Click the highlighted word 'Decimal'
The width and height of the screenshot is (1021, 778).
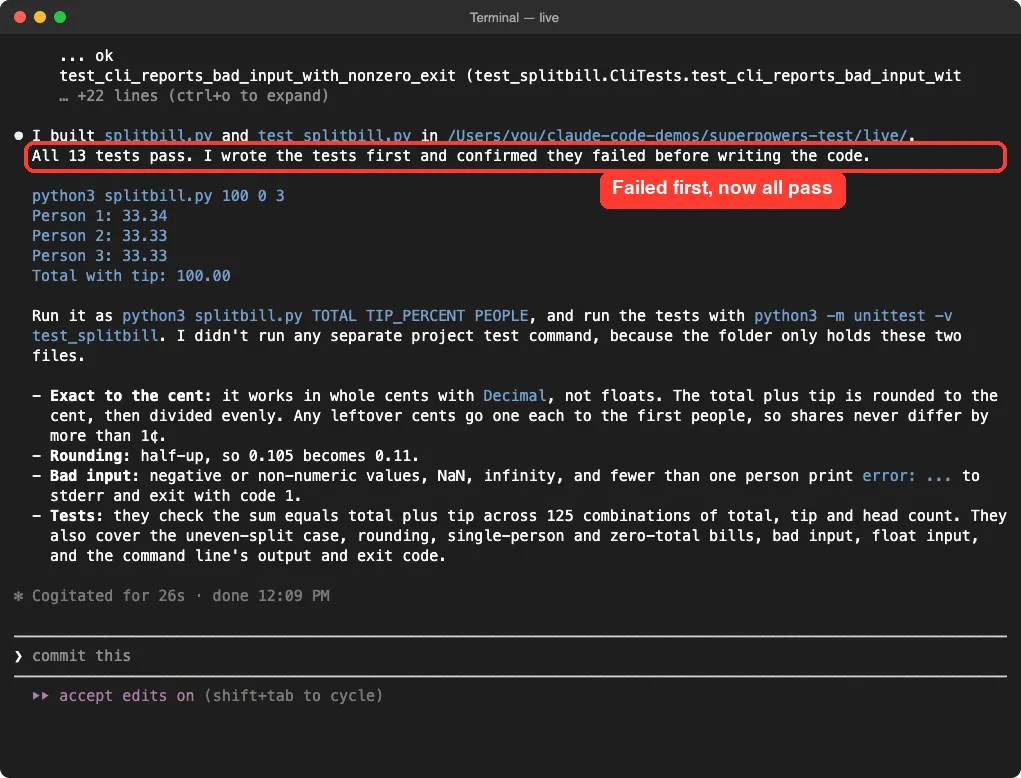point(514,396)
